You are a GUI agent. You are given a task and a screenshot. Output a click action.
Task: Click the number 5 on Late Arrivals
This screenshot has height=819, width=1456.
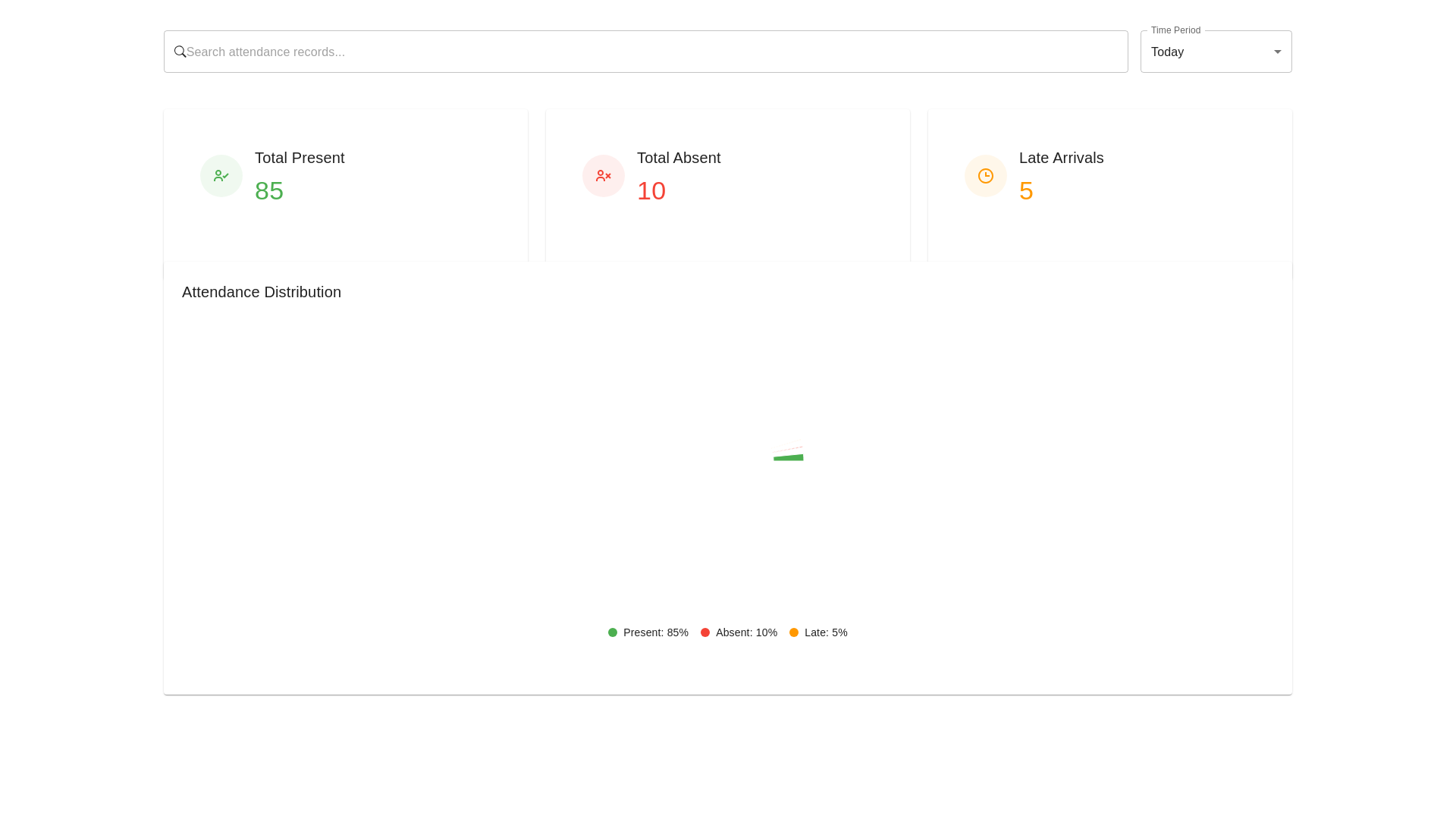[x=1026, y=190]
